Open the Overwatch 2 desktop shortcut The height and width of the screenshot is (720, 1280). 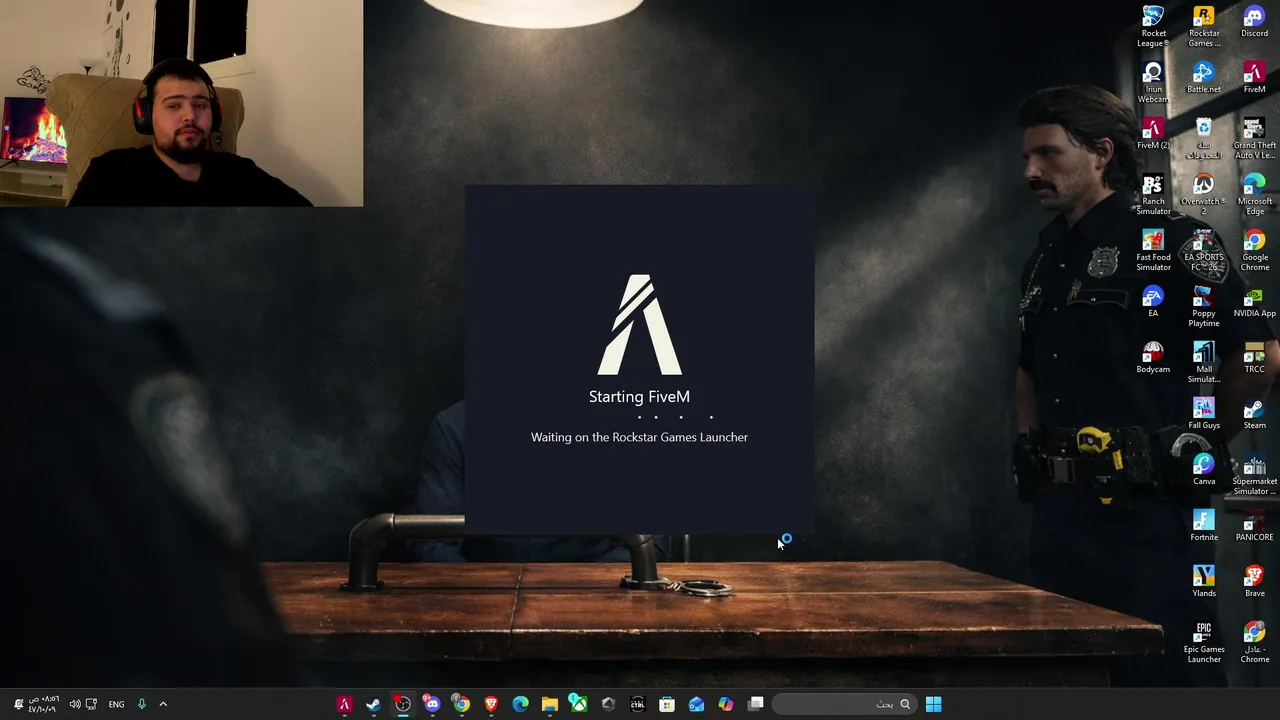tap(1204, 194)
